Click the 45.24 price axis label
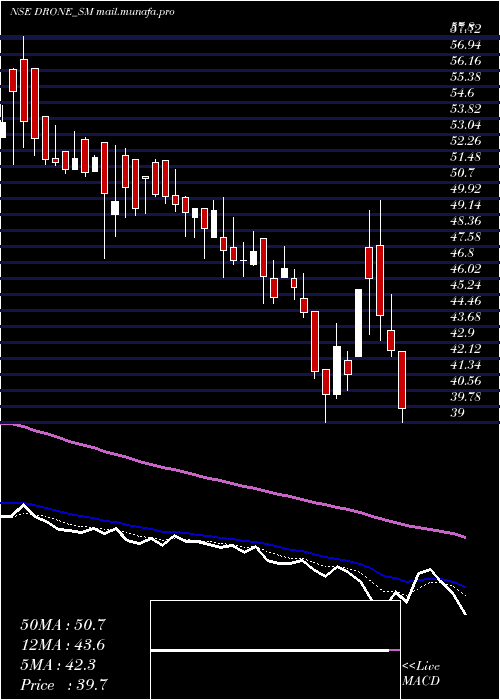This screenshot has height=700, width=500. [x=466, y=285]
